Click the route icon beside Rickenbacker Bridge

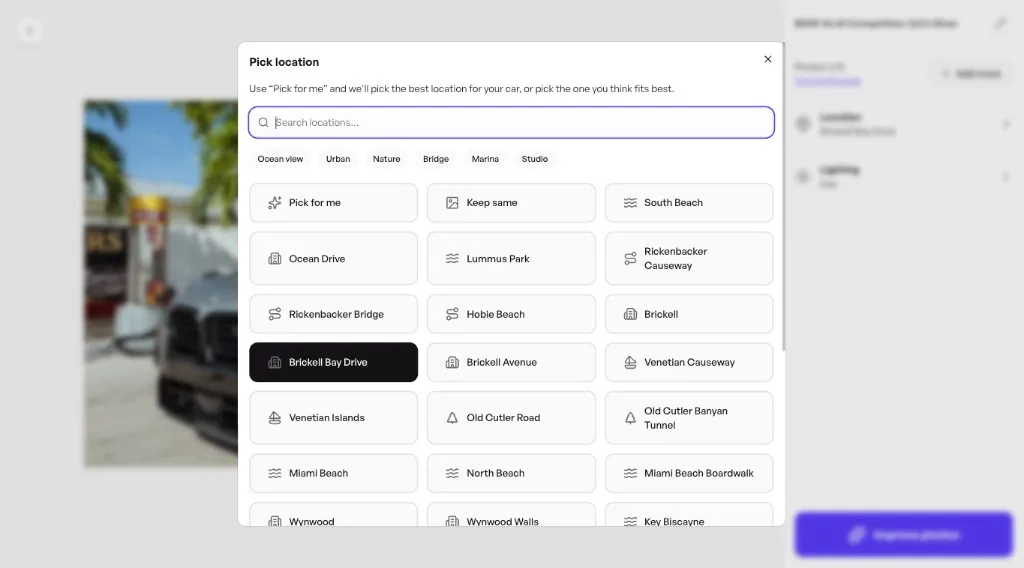click(x=275, y=314)
